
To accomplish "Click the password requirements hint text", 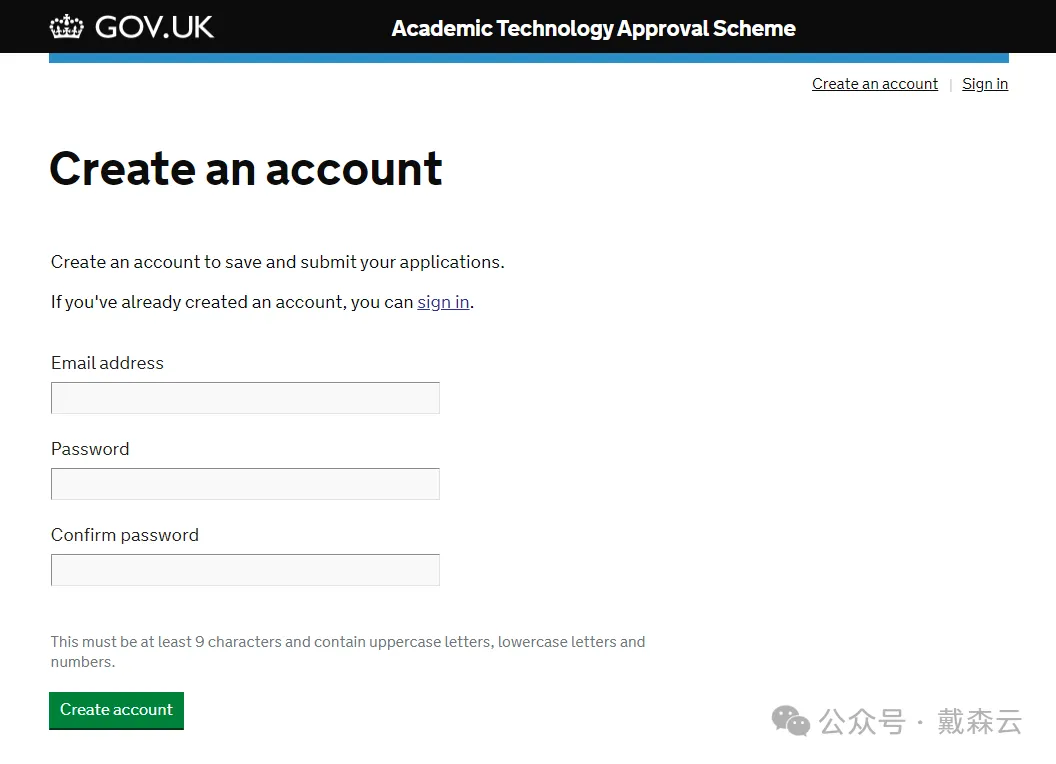I will coord(348,651).
